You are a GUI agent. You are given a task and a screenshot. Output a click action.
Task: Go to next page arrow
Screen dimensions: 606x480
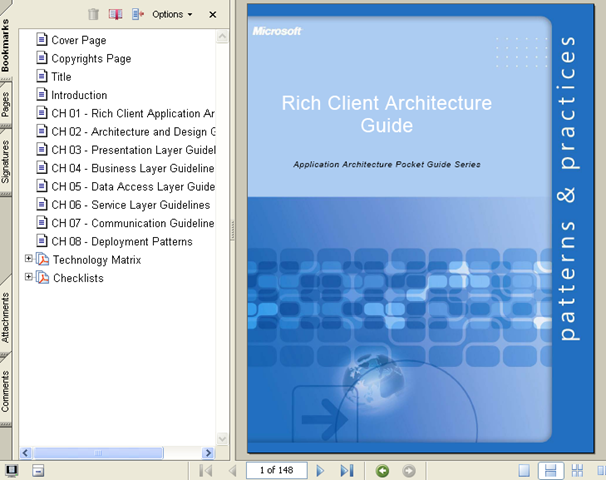coord(320,470)
